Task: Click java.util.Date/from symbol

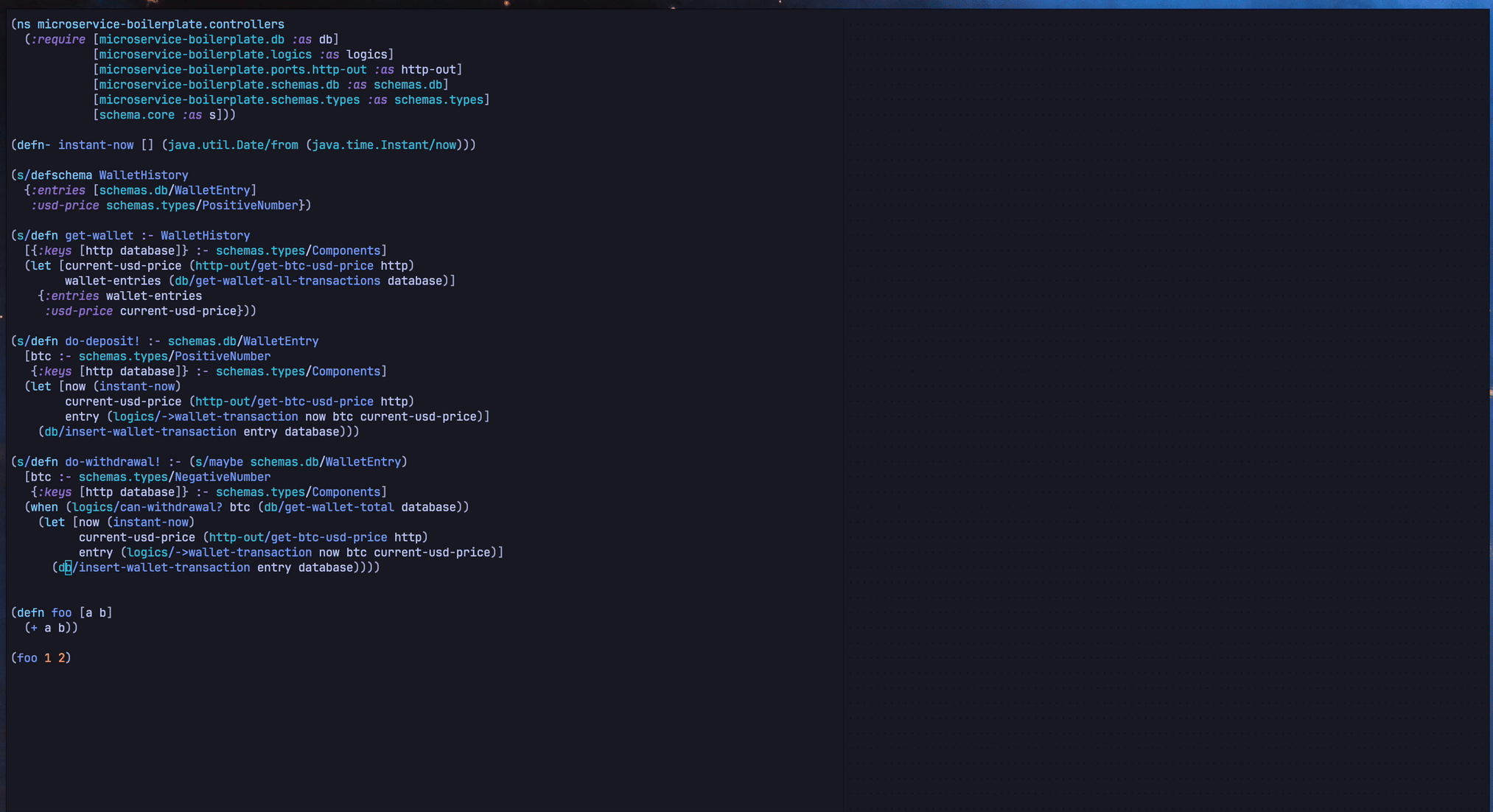Action: (233, 145)
